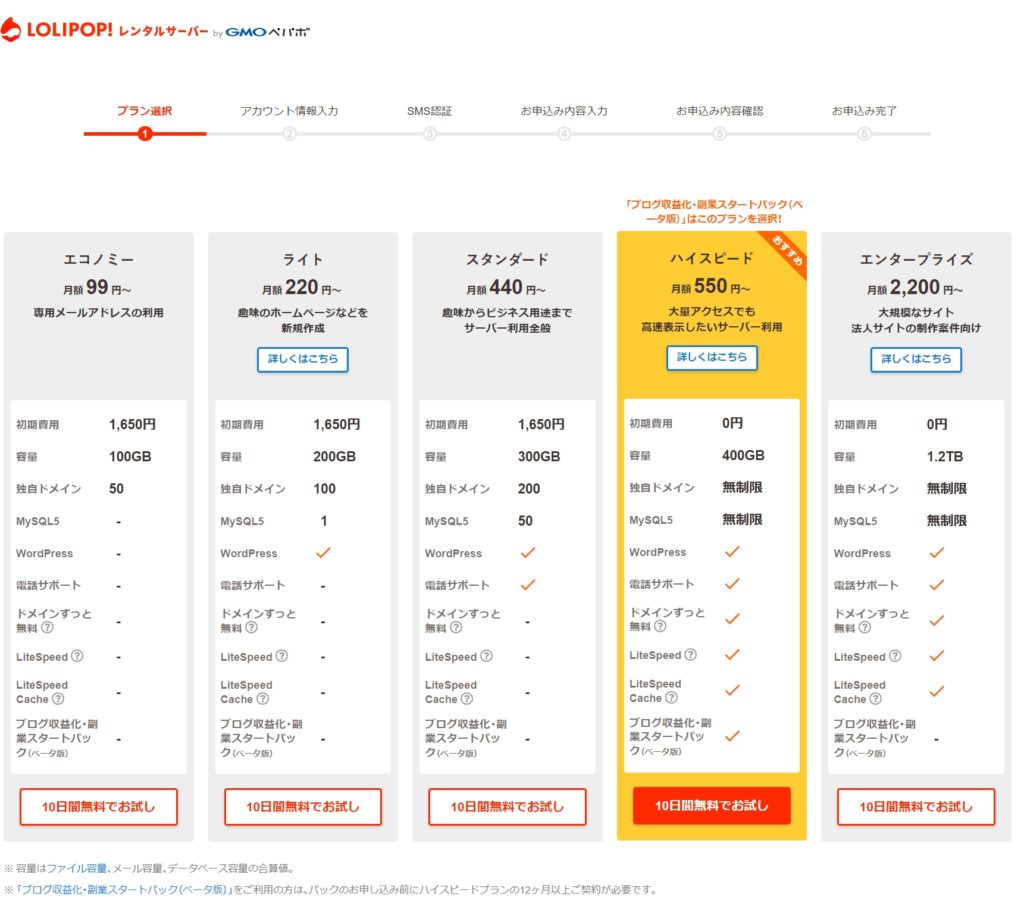Click LiteSpeed help icon in Standard plan

pyautogui.click(x=486, y=657)
